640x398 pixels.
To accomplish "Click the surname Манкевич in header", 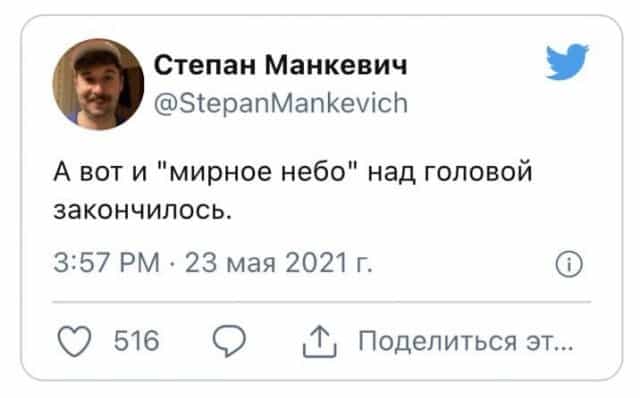I will (336, 65).
